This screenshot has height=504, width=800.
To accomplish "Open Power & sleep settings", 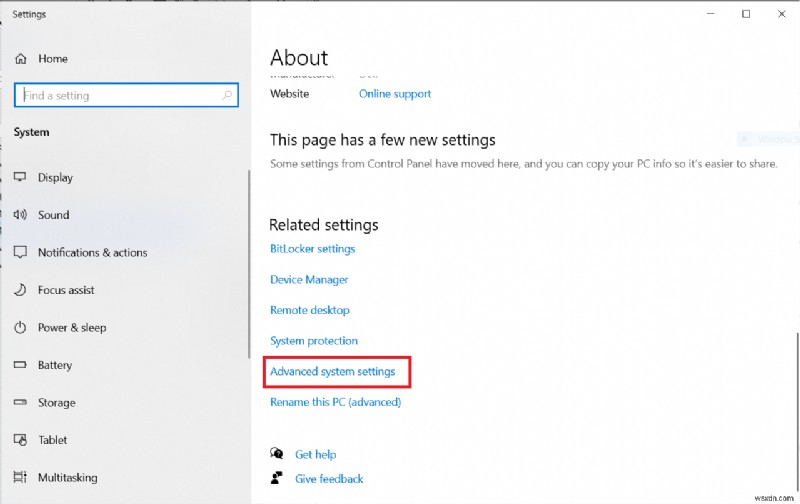I will point(72,327).
